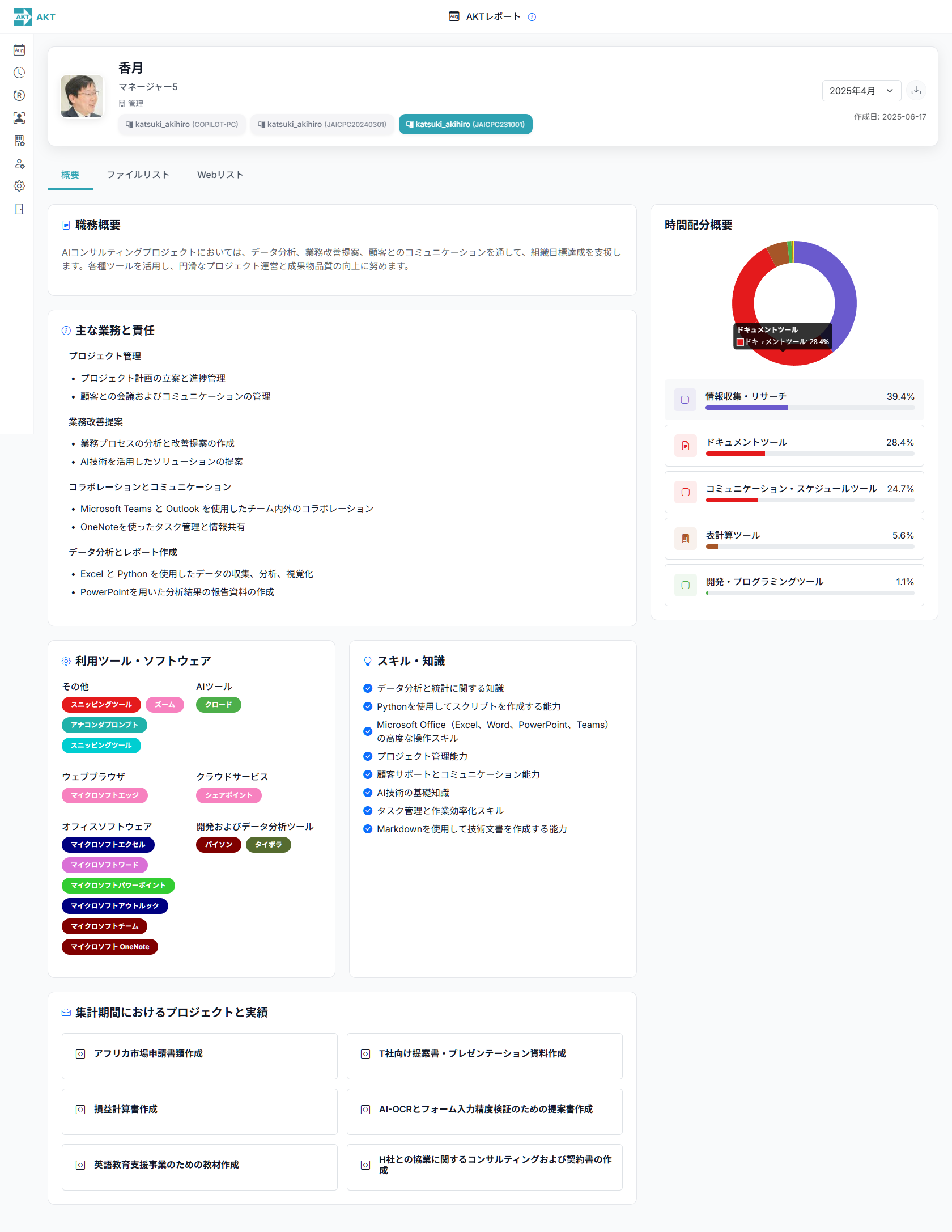Open the user management icon in the sidebar
Screen dimensions: 952x1232
click(x=19, y=163)
